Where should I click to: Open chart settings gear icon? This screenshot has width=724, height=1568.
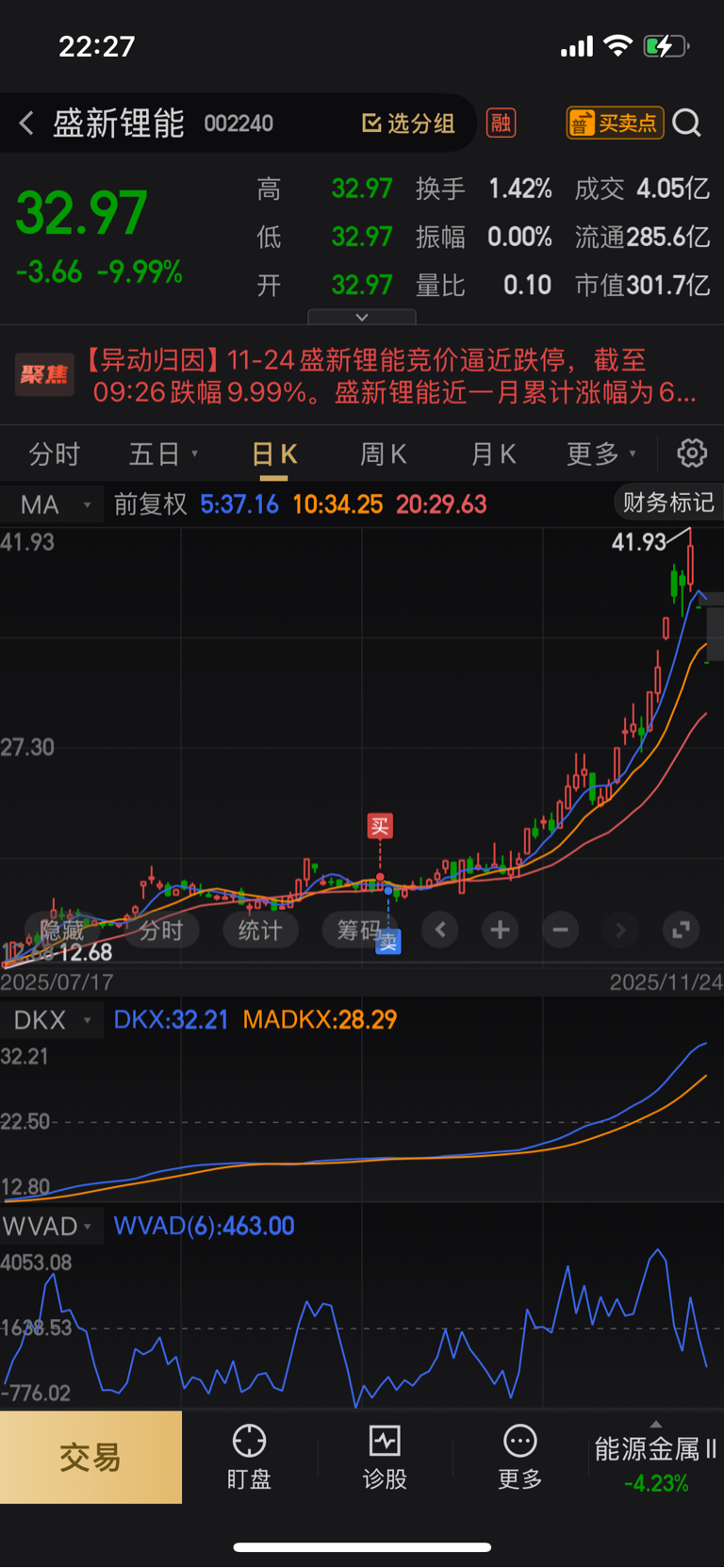click(692, 454)
